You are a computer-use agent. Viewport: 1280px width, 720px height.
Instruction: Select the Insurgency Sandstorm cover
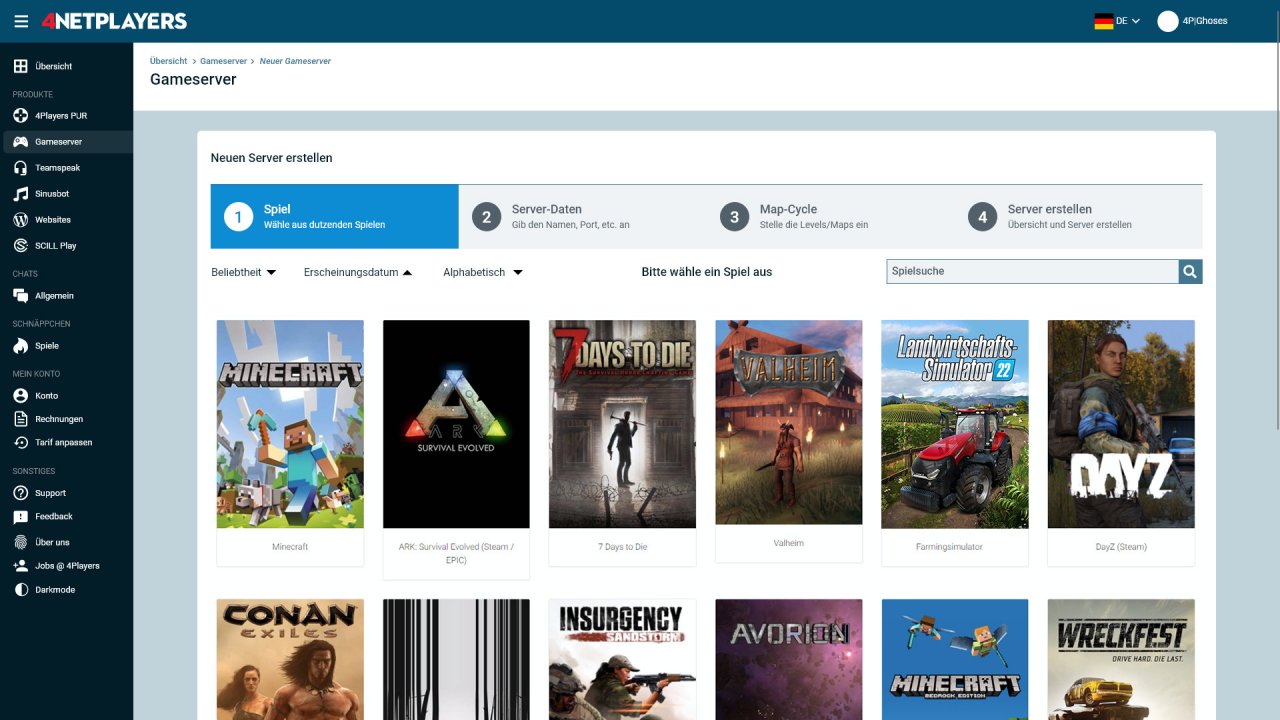622,659
